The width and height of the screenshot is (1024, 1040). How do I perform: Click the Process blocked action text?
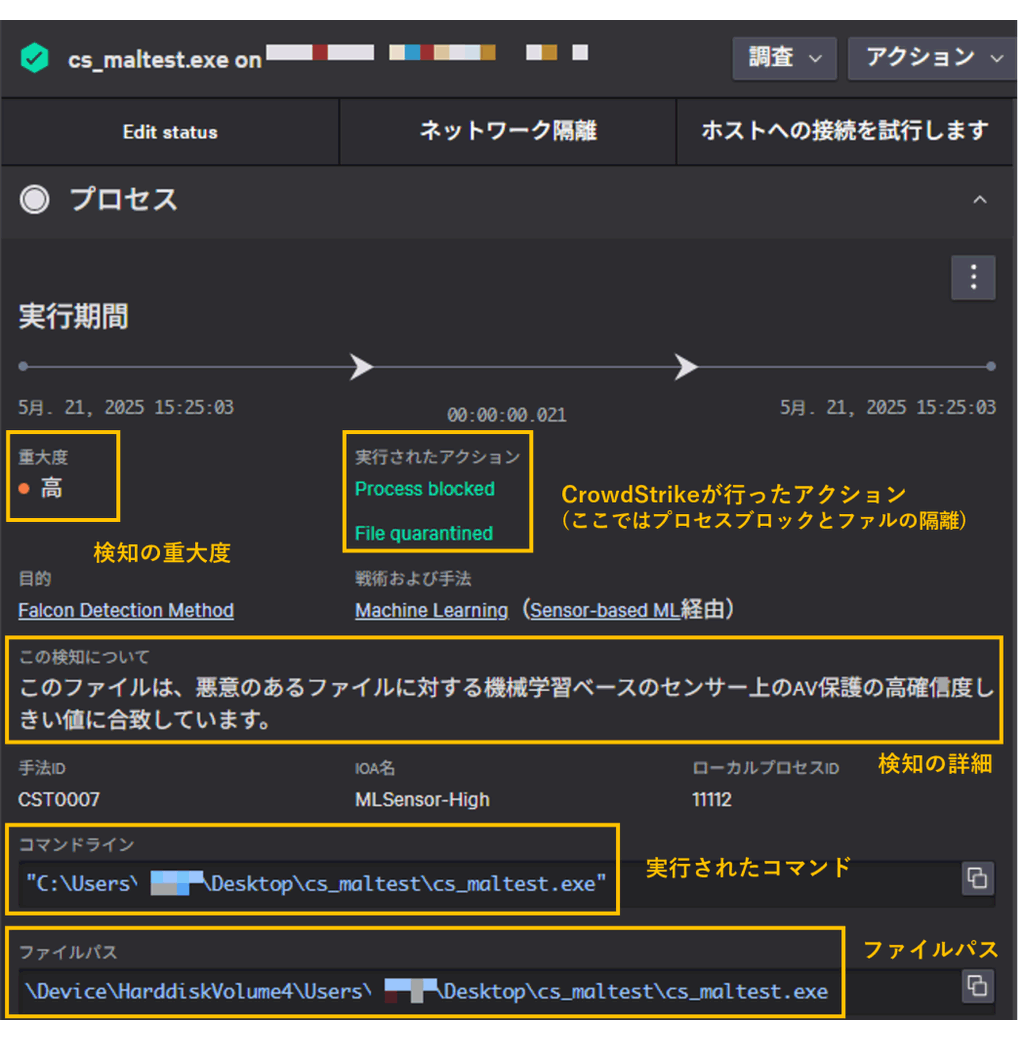[x=424, y=489]
